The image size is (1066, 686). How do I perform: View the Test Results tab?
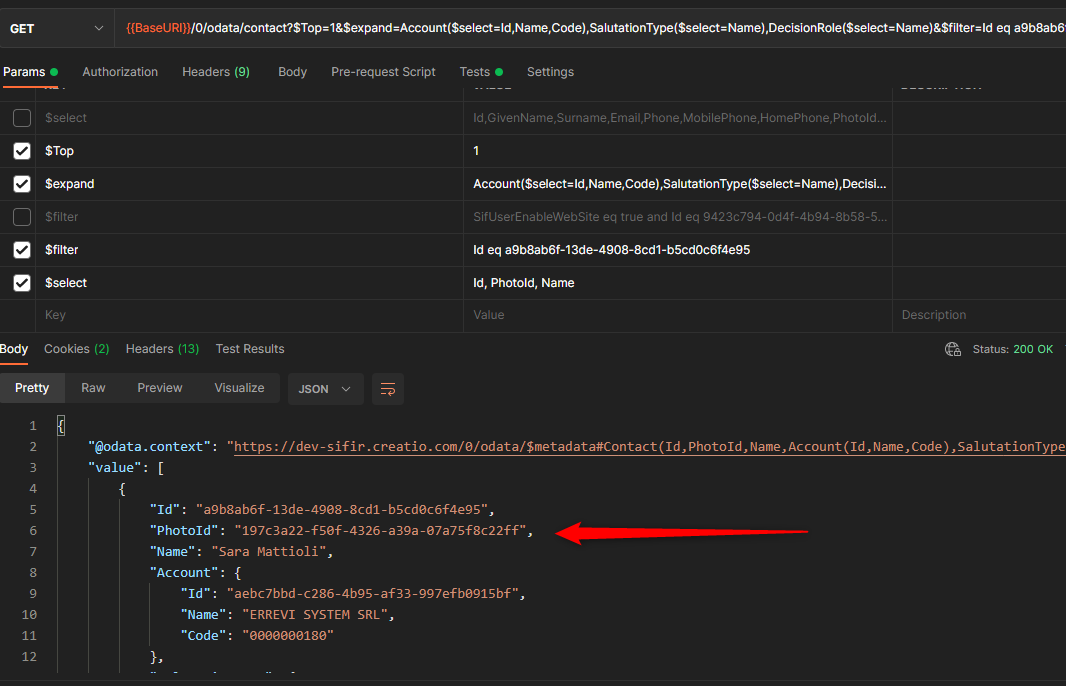[249, 348]
